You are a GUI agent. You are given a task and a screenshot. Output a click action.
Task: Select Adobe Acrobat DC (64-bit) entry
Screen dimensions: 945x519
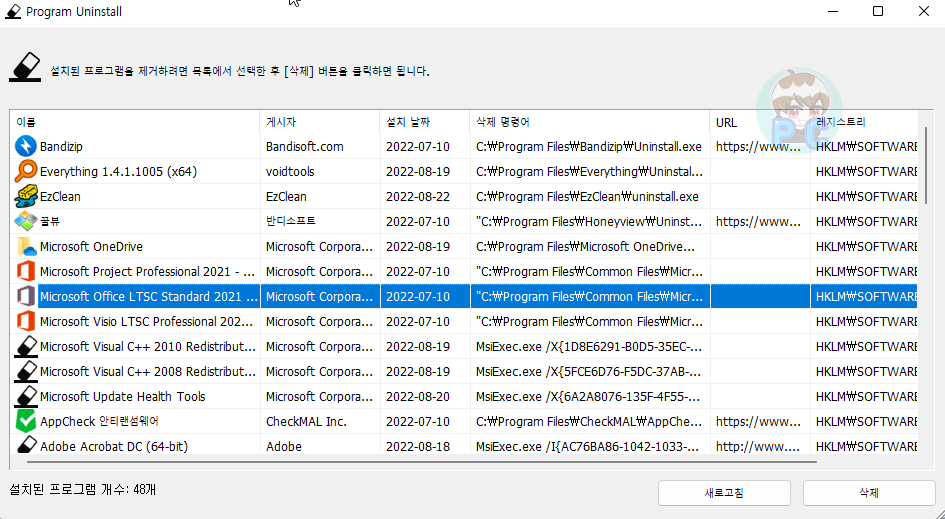114,447
